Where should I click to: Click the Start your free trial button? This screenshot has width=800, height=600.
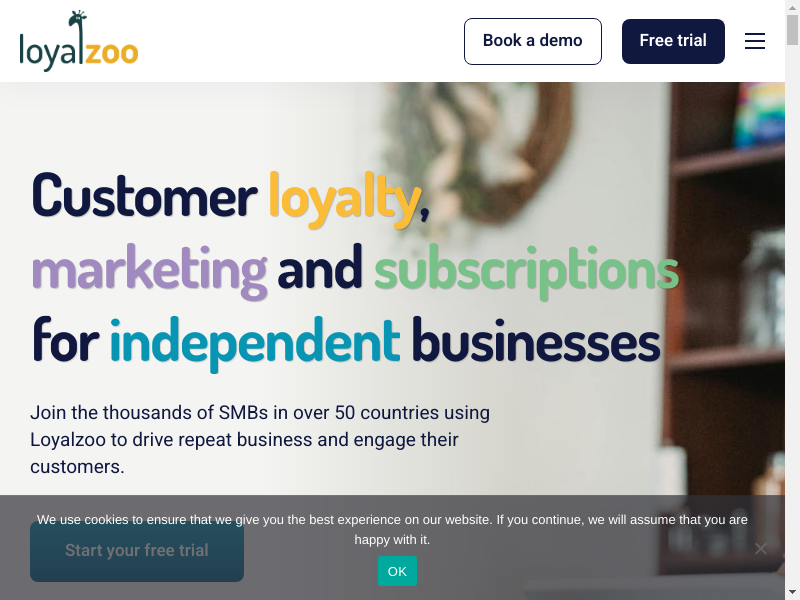pyautogui.click(x=137, y=550)
